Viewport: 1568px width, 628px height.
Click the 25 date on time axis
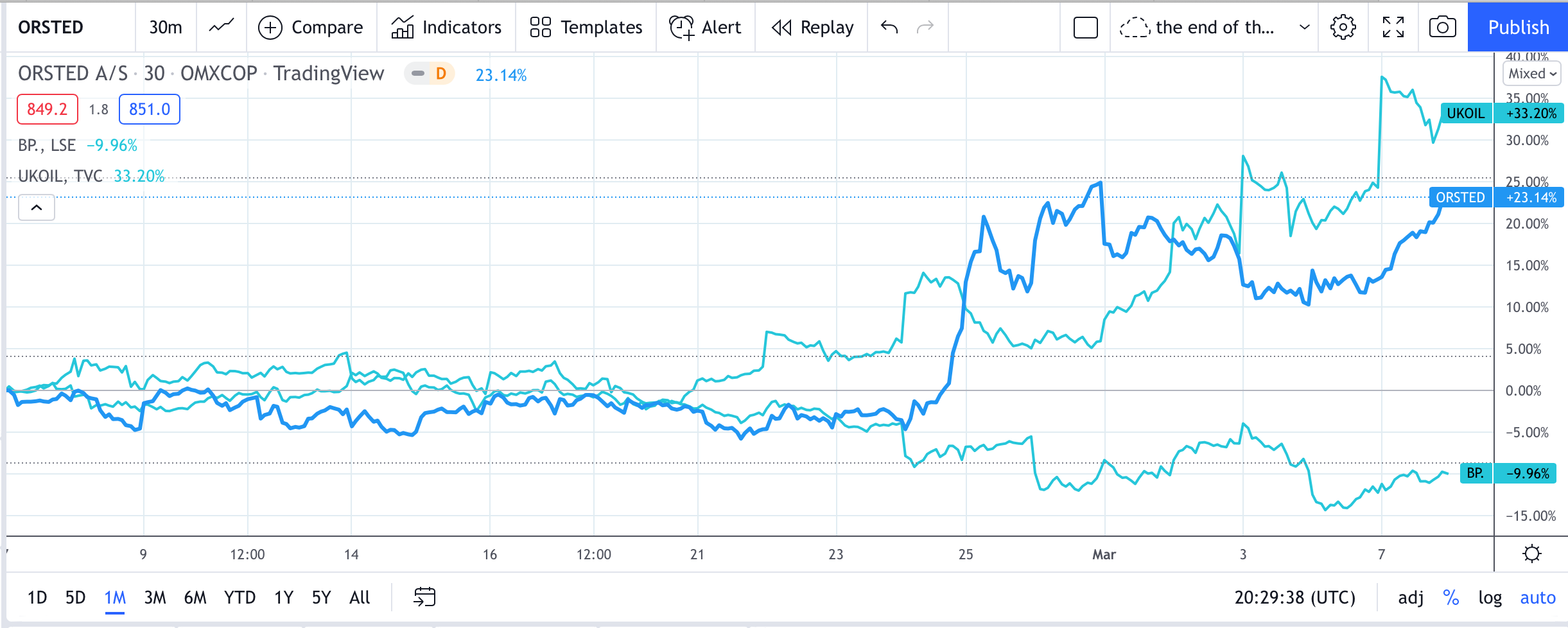pos(966,554)
